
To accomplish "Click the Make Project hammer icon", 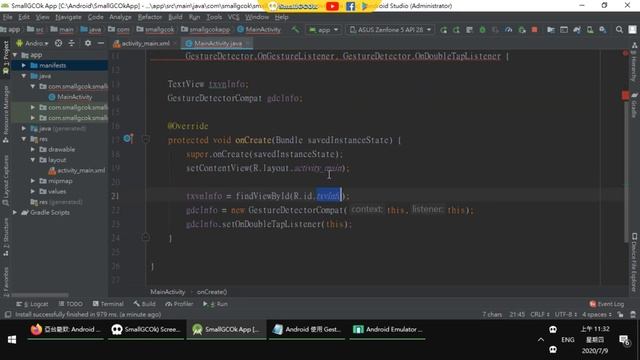I will (x=295, y=29).
